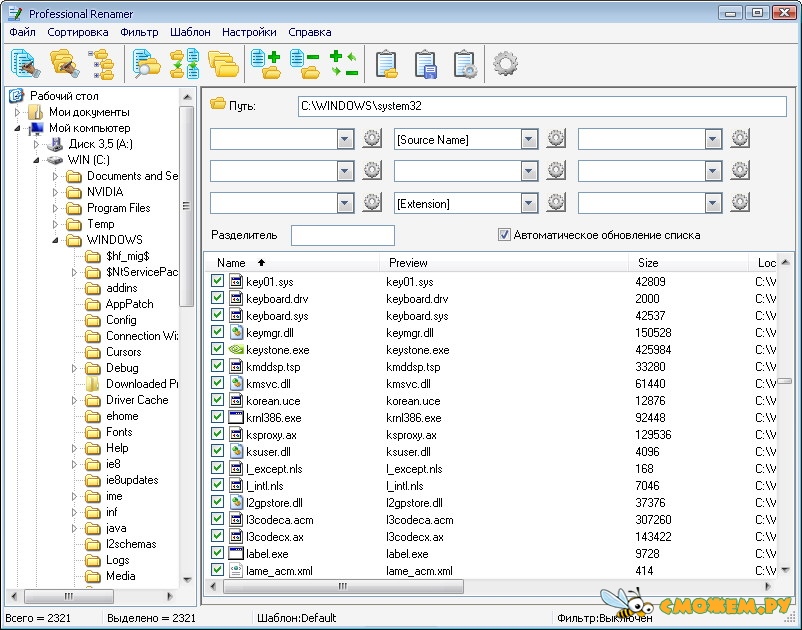The height and width of the screenshot is (630, 802).
Task: Click the plus-minus arrows toolbar icon
Action: (344, 64)
